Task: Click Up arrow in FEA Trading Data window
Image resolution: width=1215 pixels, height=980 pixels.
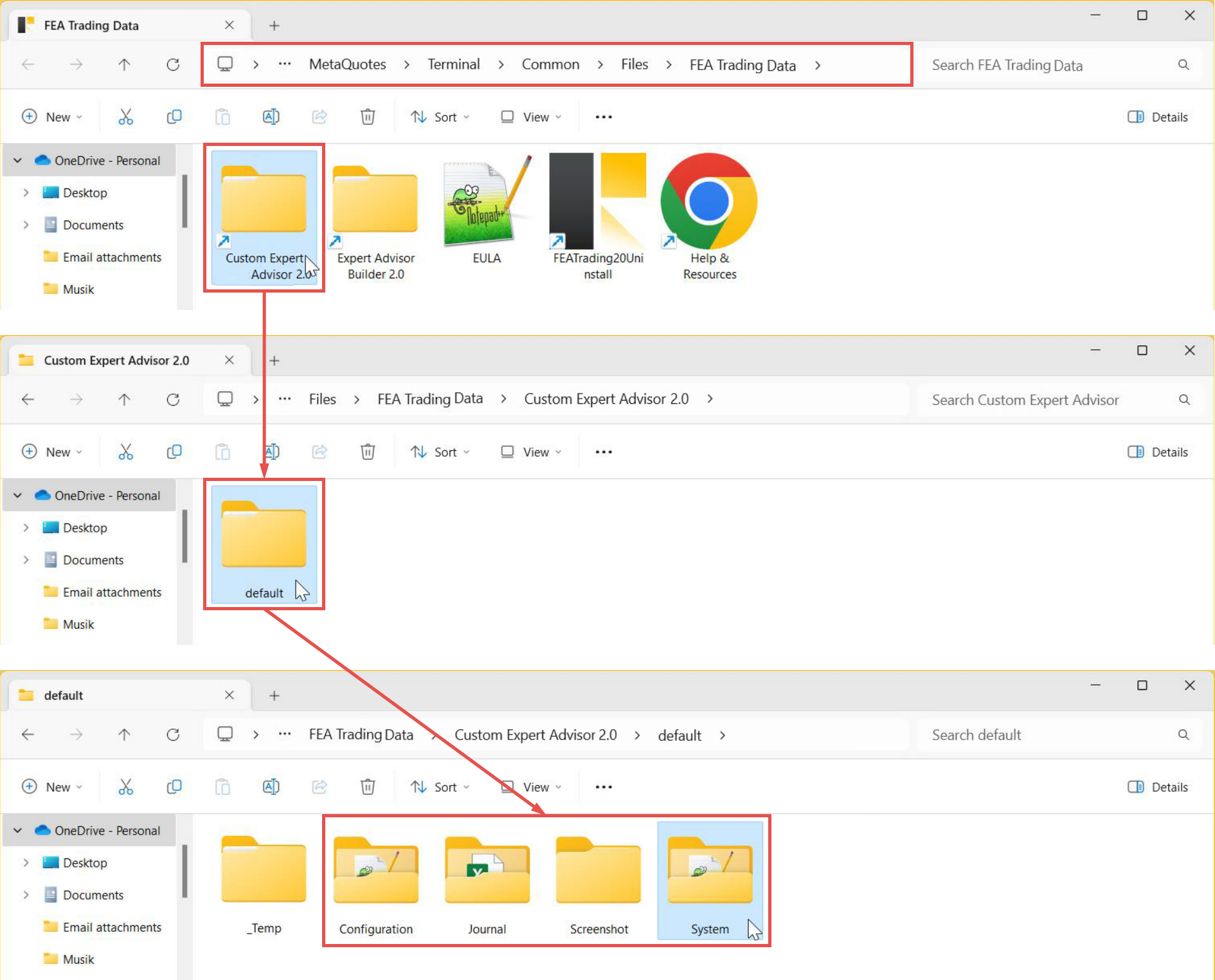Action: click(x=124, y=64)
